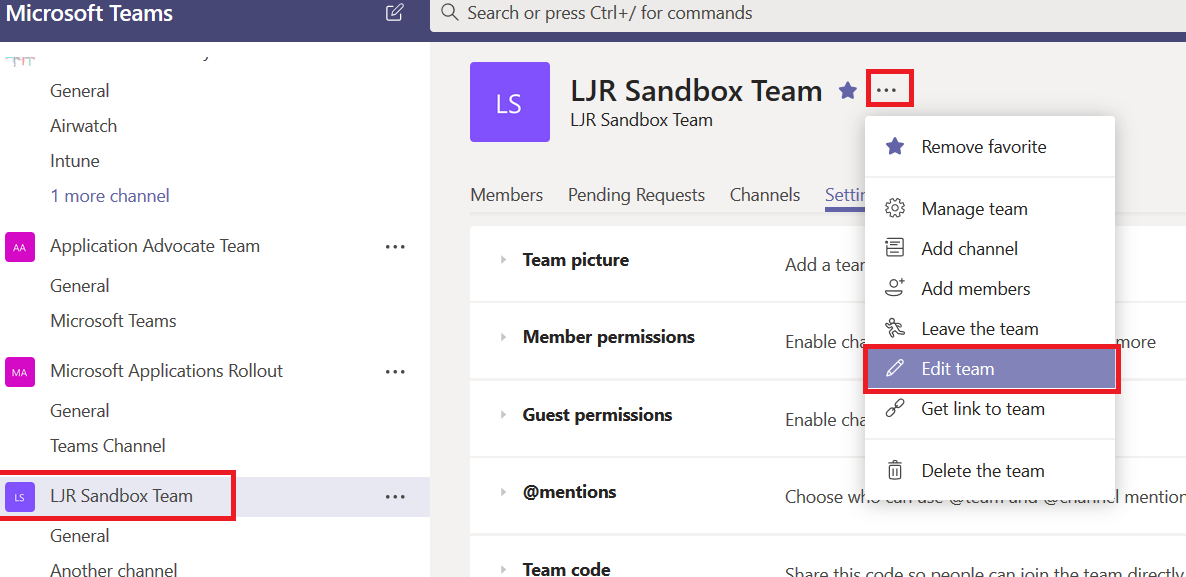Choose Leave the team

click(990, 328)
